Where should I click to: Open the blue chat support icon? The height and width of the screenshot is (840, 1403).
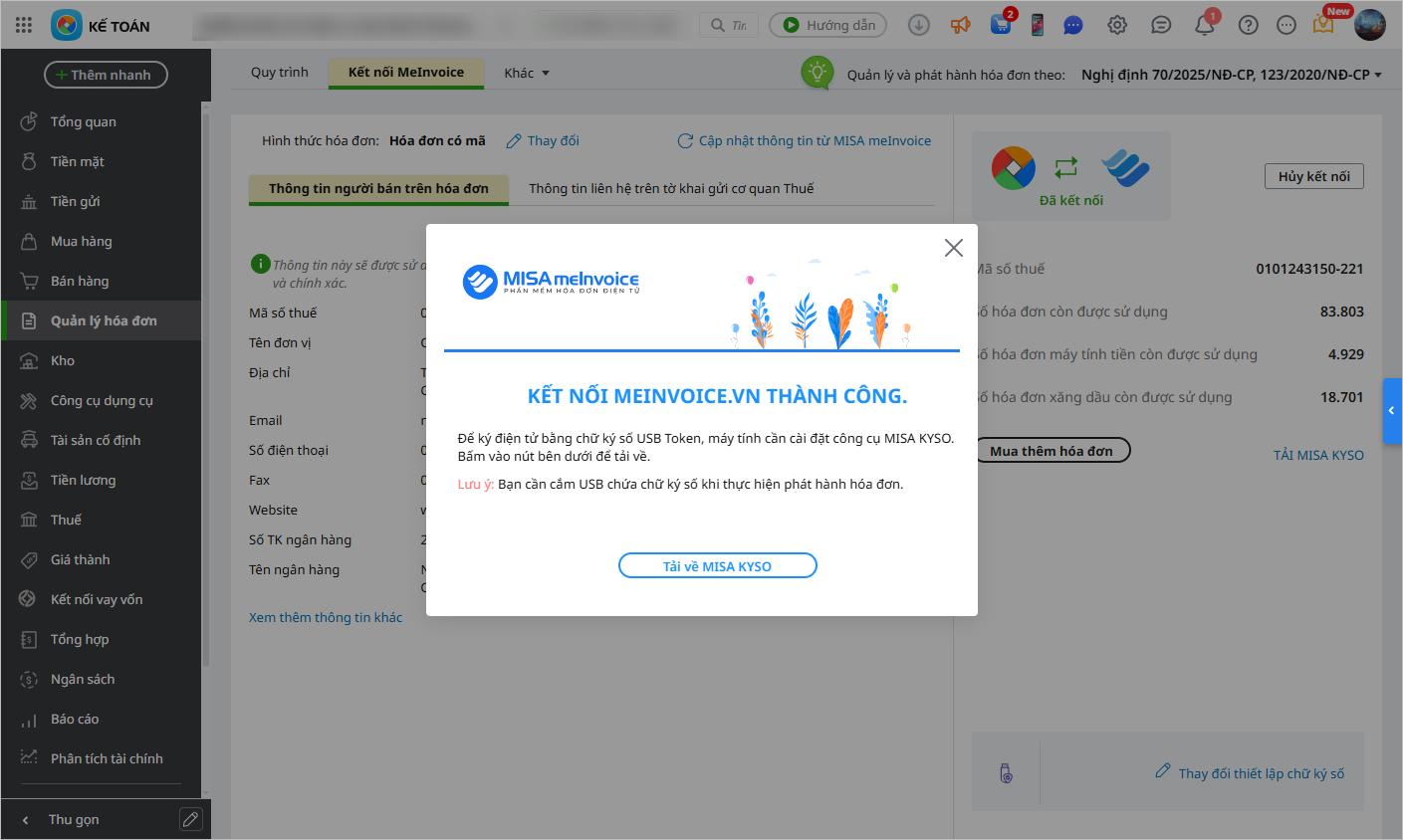[x=1073, y=25]
